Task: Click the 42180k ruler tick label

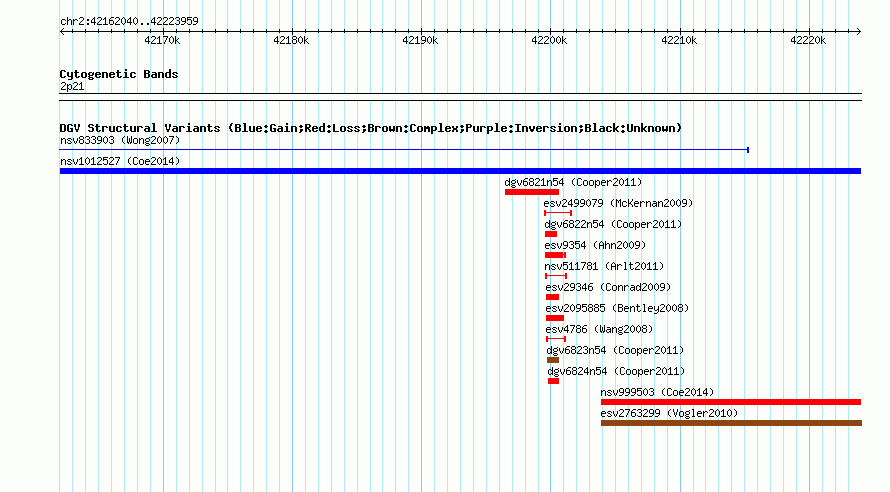Action: [291, 40]
